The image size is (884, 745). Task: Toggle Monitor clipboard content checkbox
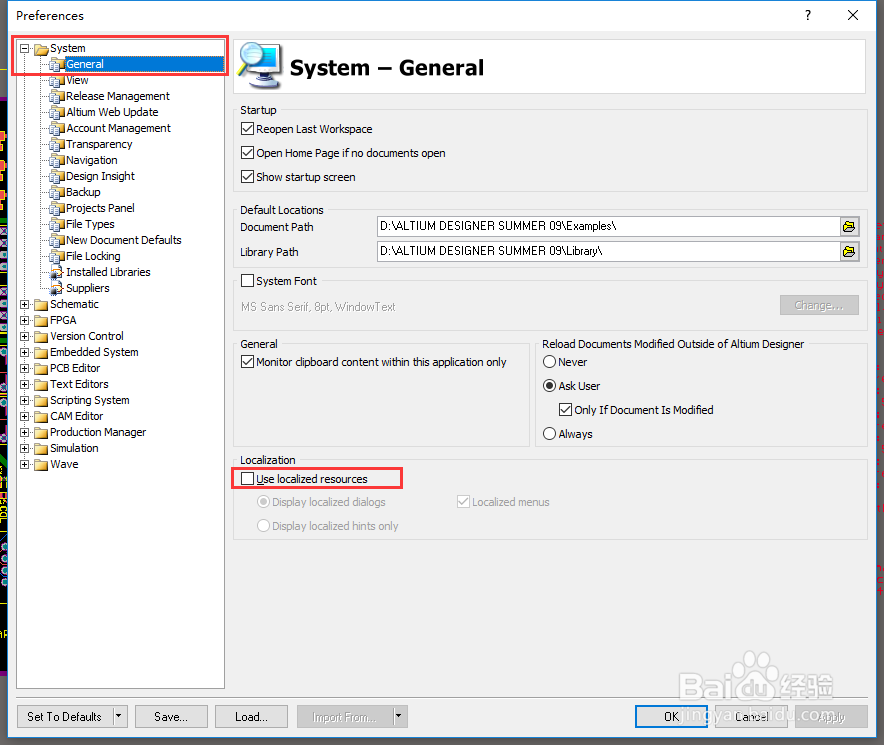(x=247, y=362)
